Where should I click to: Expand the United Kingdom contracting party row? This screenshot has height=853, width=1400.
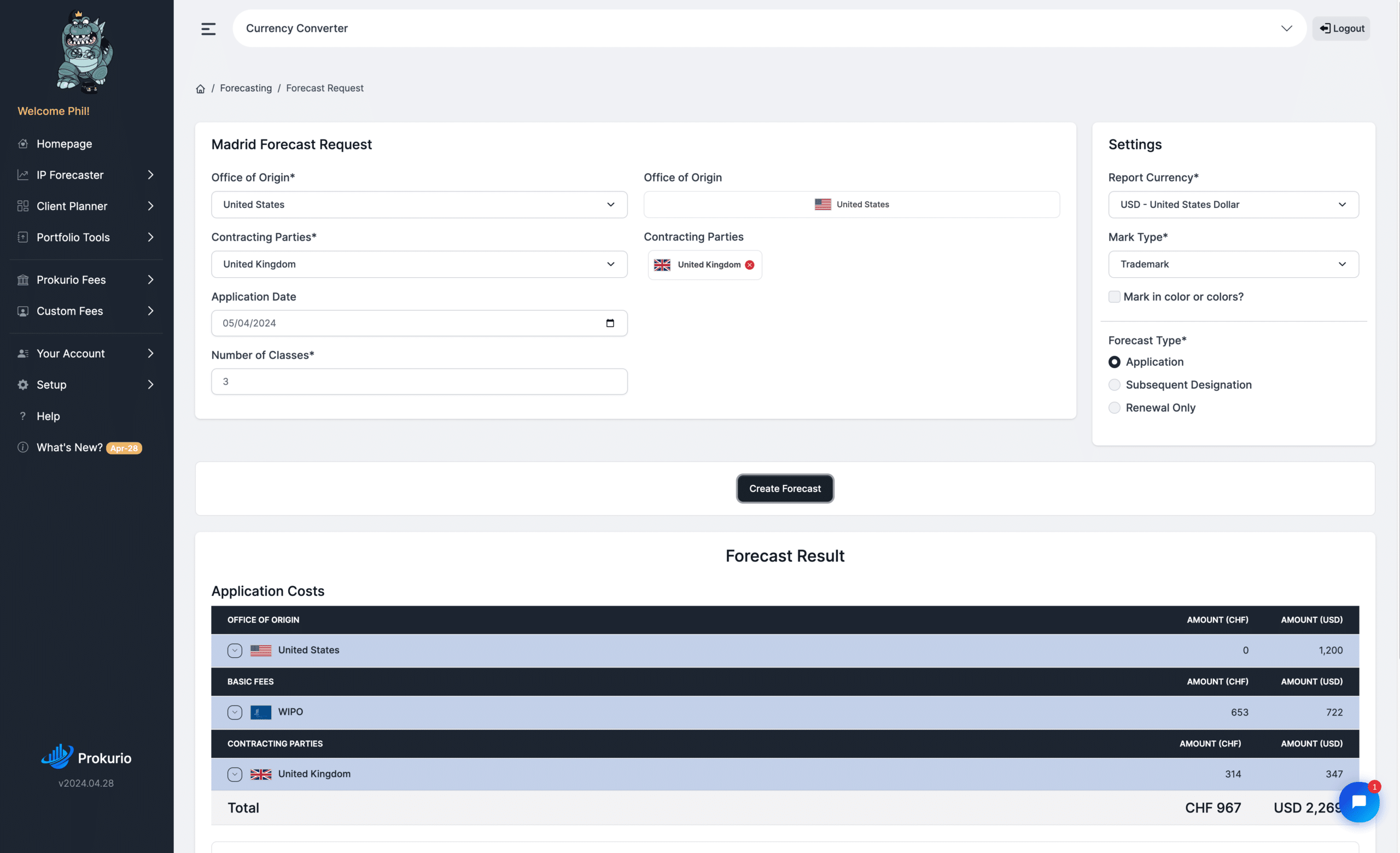pos(235,774)
